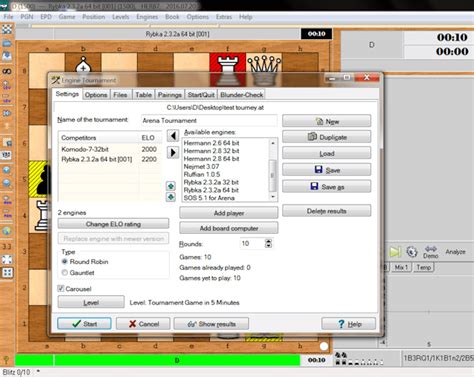Remove competitor using the right arrow button
Image resolution: width=474 pixels, height=377 pixels.
pos(172,153)
